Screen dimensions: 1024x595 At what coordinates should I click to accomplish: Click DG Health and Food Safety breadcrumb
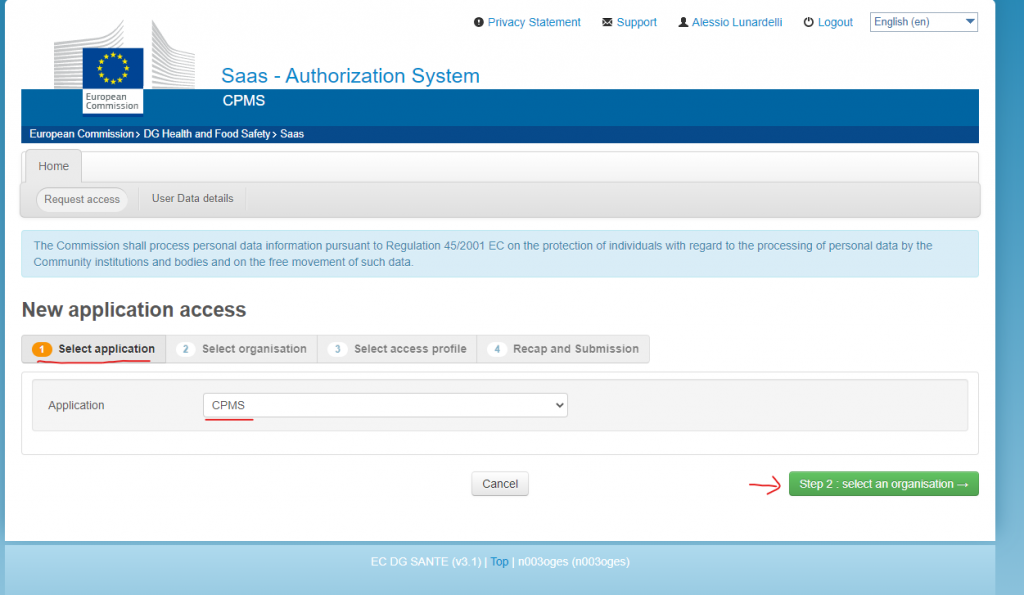[207, 134]
